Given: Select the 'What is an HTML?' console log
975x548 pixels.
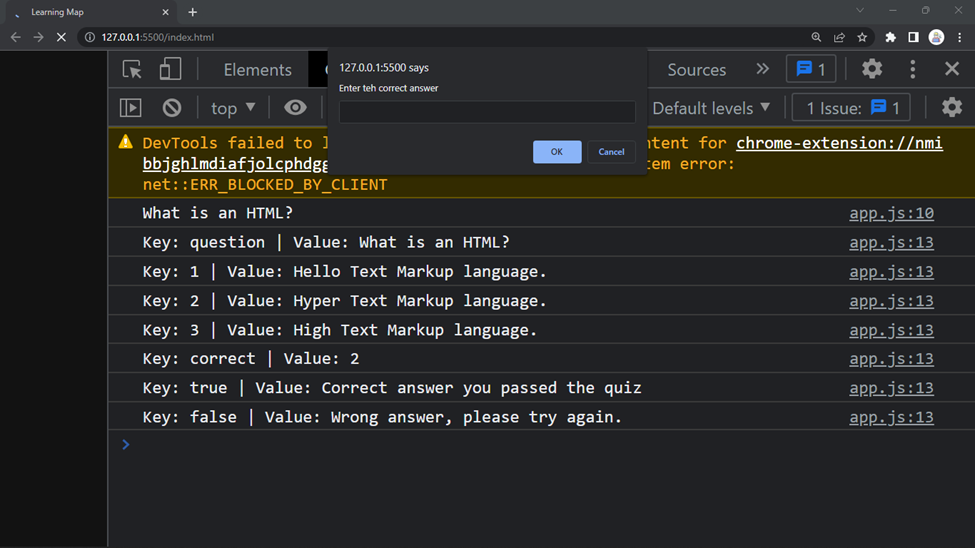Looking at the screenshot, I should point(218,213).
